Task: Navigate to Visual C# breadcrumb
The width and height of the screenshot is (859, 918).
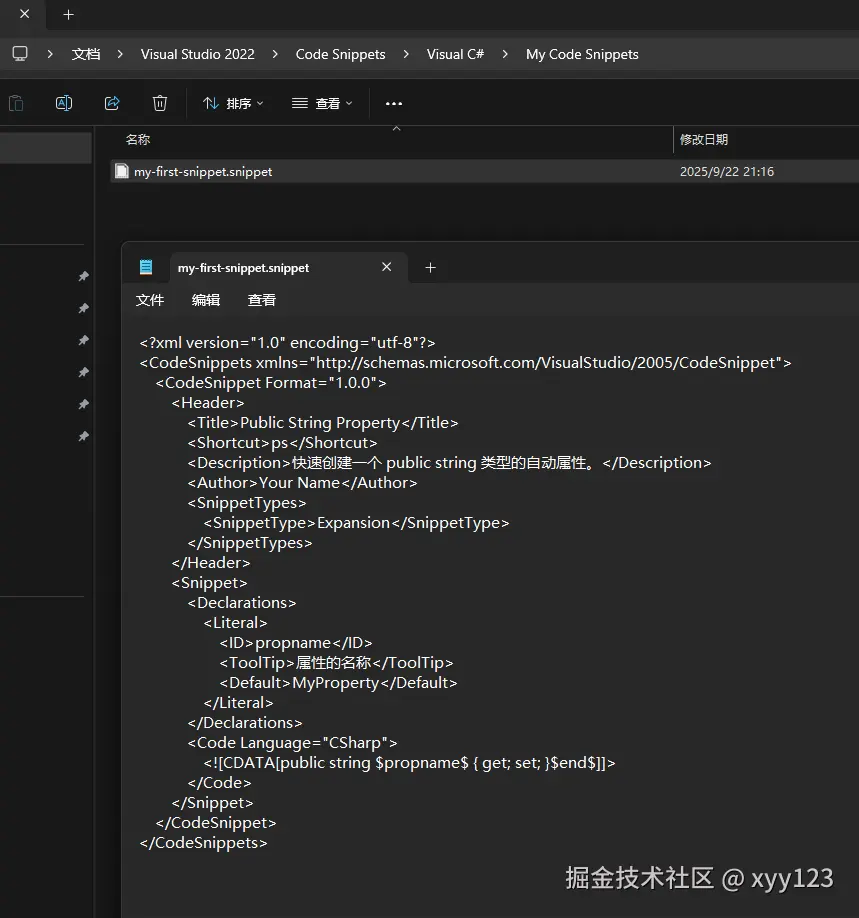Action: [455, 54]
